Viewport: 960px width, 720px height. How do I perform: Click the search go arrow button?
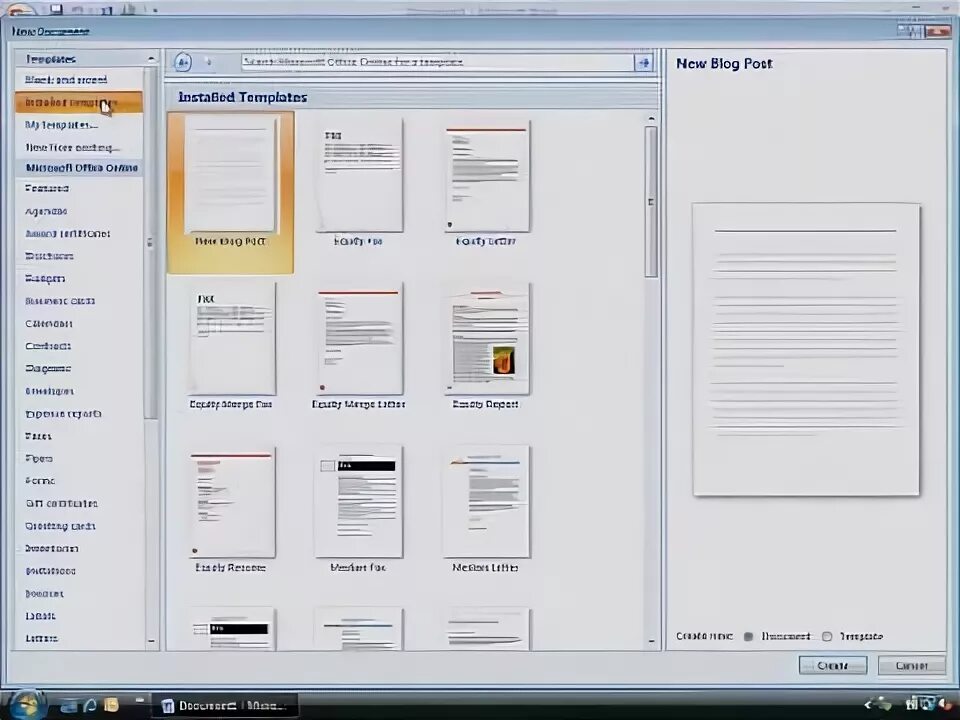point(643,62)
